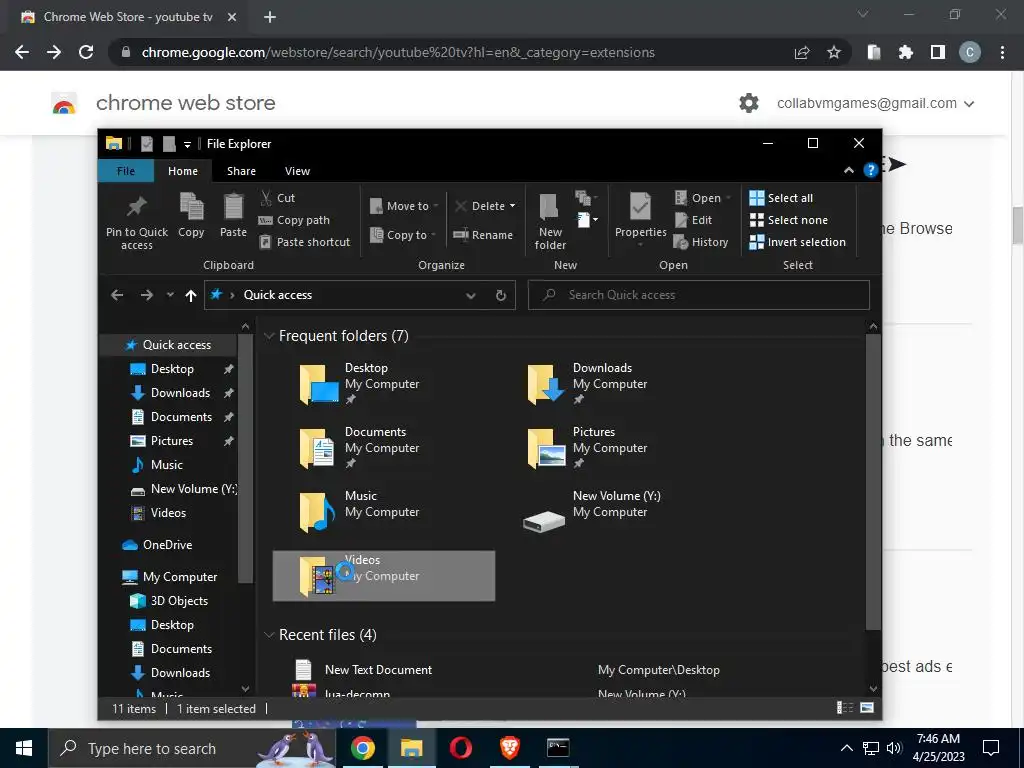This screenshot has height=768, width=1024.
Task: Collapse the File Explorer ribbon
Action: [848, 170]
